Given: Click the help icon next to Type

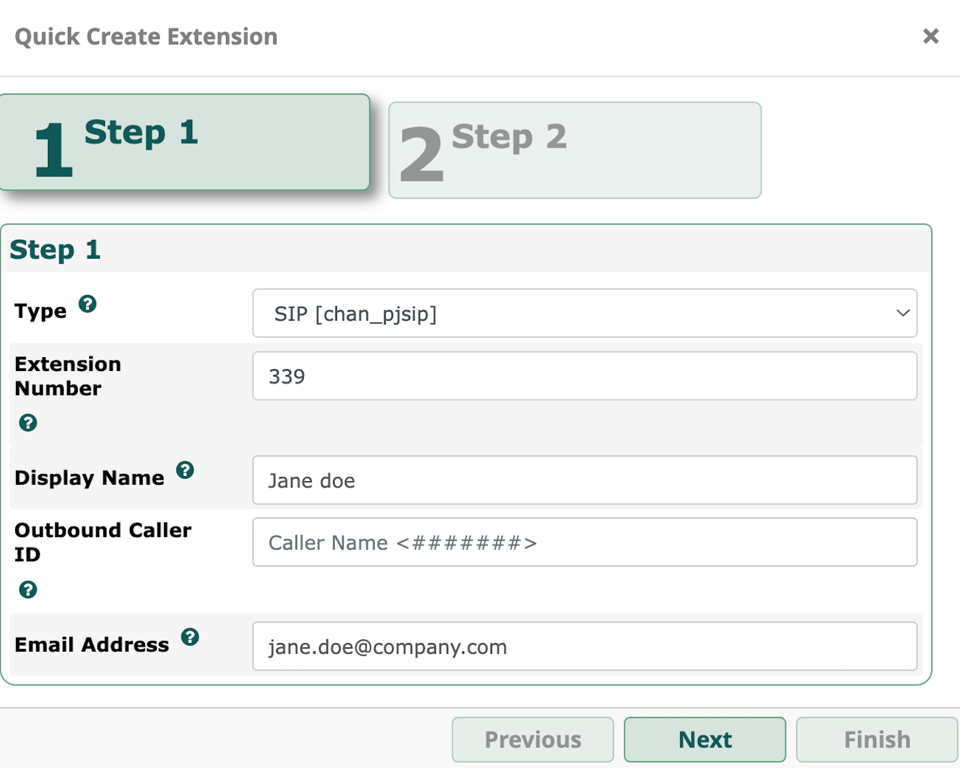Looking at the screenshot, I should [x=87, y=305].
